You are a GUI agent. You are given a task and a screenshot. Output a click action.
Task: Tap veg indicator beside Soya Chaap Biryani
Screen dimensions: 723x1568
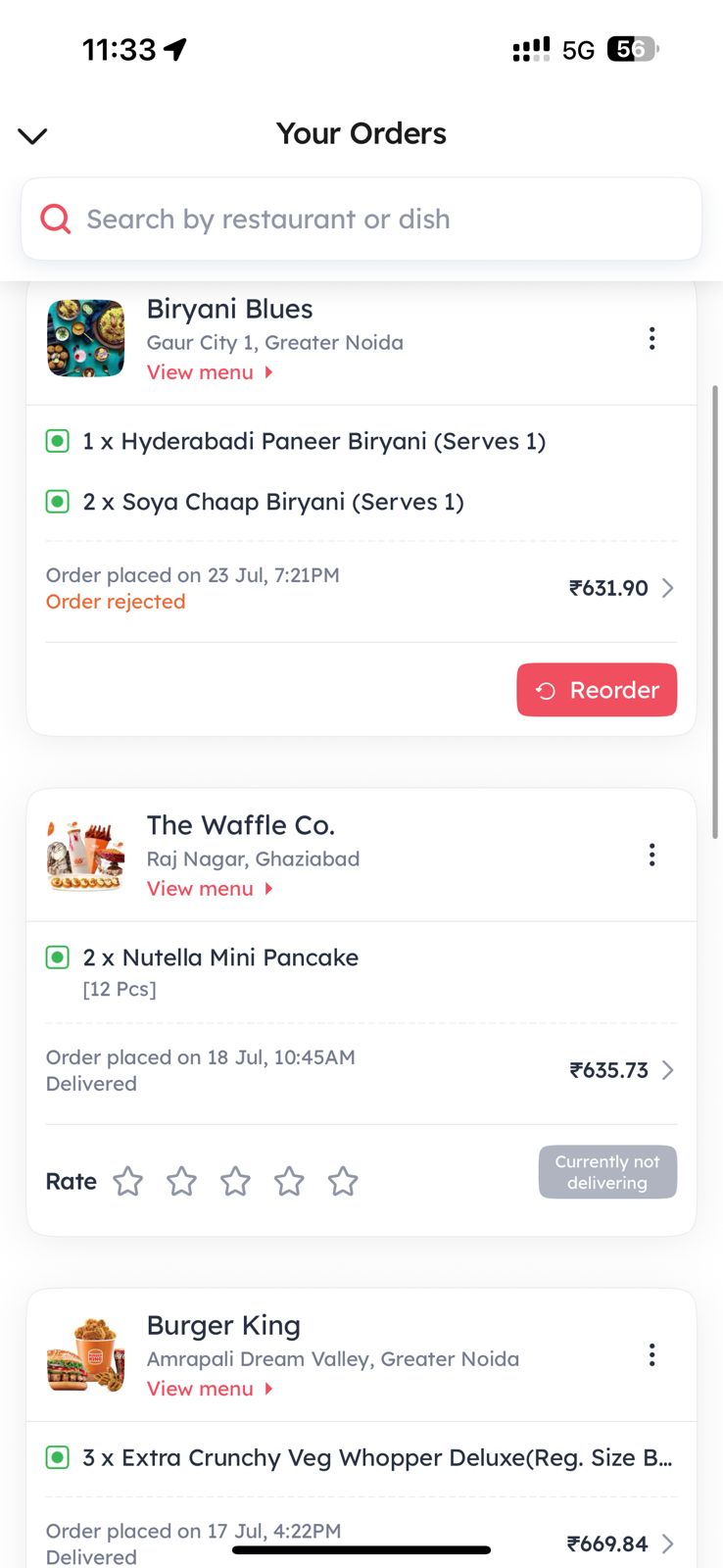58,503
